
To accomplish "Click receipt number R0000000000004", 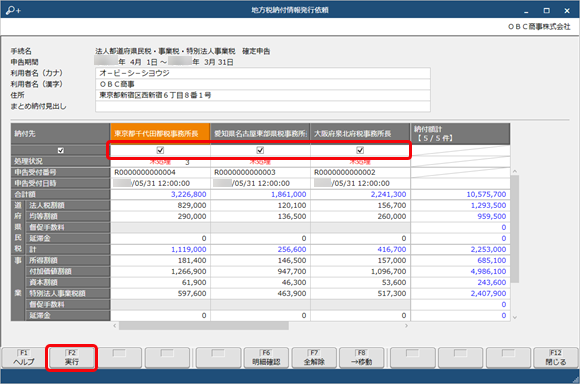I will point(145,172).
